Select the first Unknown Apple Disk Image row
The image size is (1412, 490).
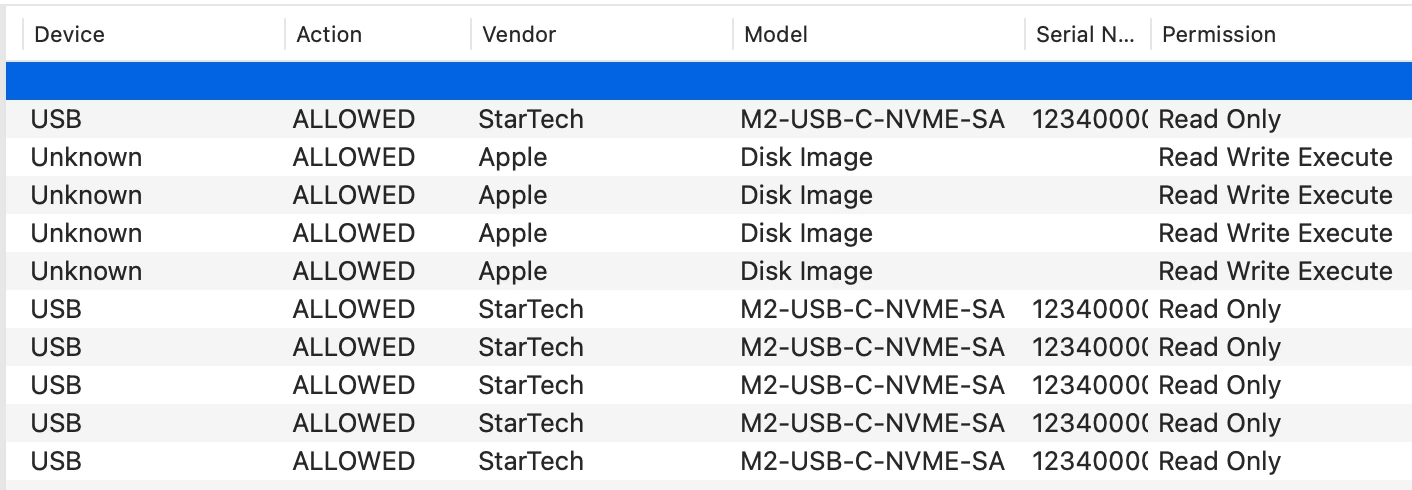pos(709,157)
